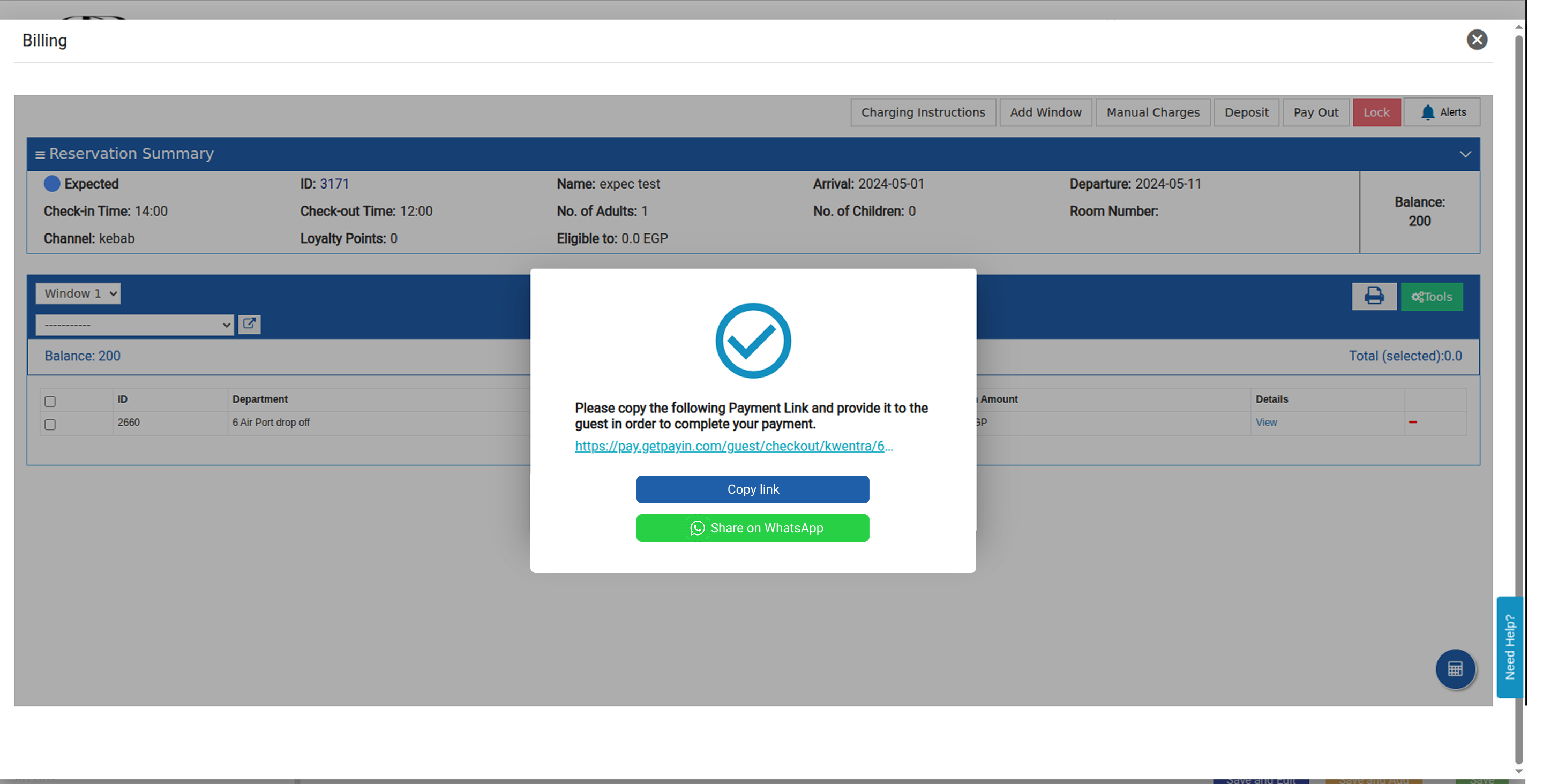Click 'Arrival: 2024-05-01' text
This screenshot has height=784, width=1543.
[868, 184]
